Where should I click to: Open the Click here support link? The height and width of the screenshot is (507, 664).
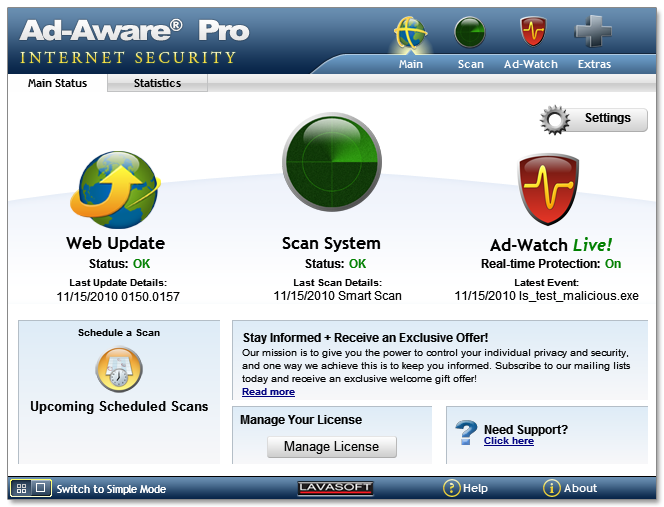[509, 441]
